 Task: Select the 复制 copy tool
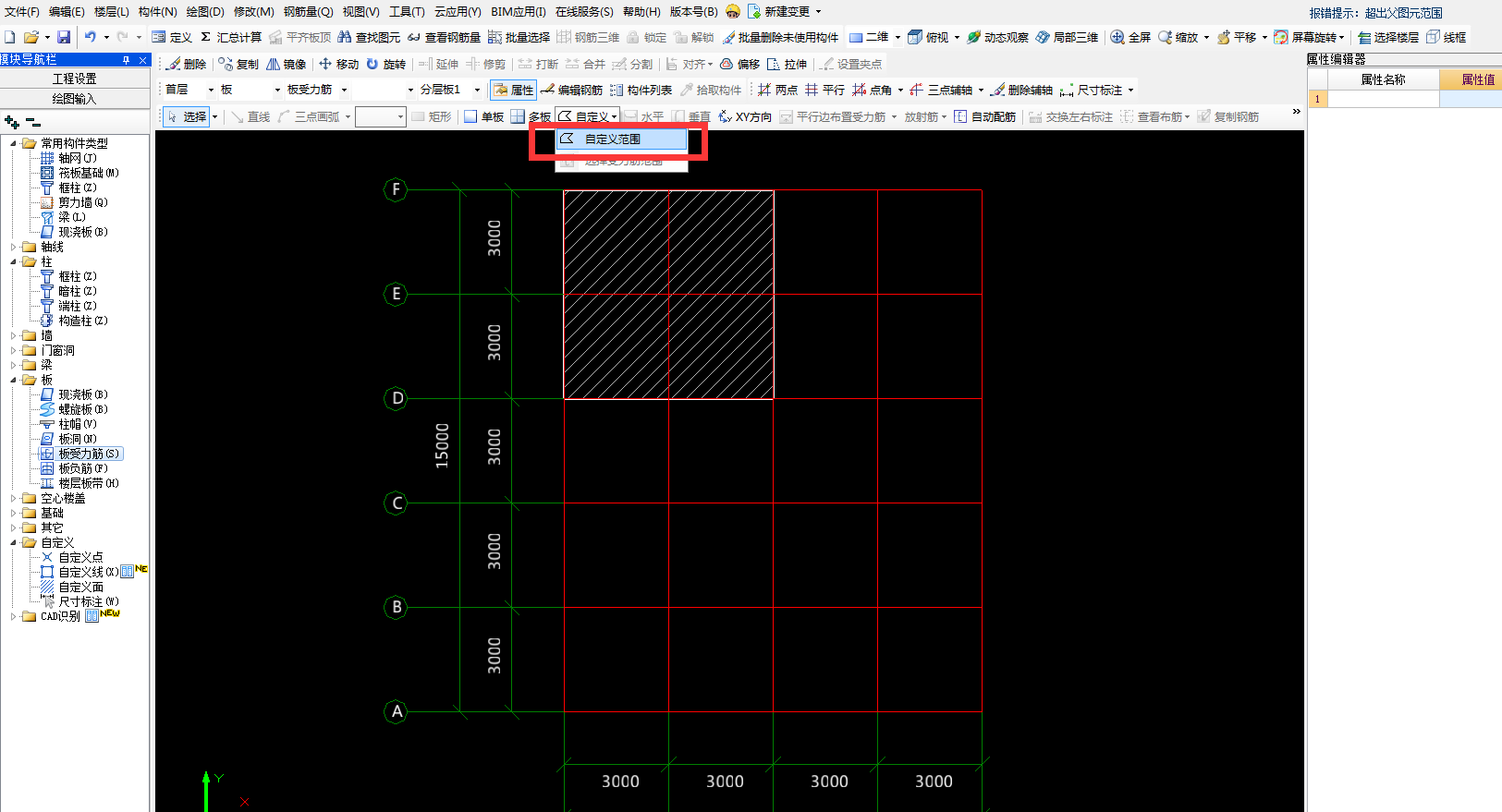pyautogui.click(x=238, y=64)
